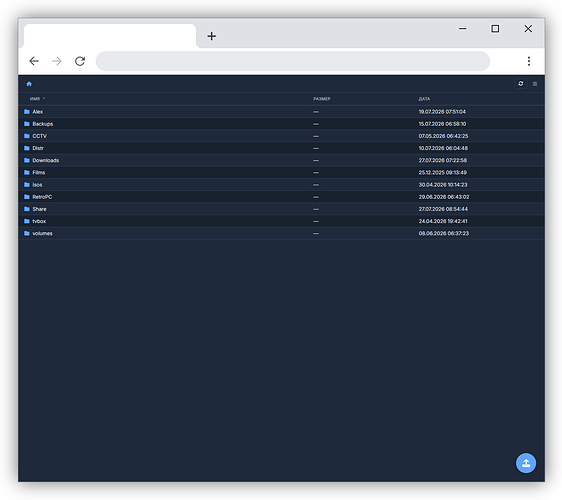Sort files by date column header
This screenshot has height=500, width=562.
[424, 99]
